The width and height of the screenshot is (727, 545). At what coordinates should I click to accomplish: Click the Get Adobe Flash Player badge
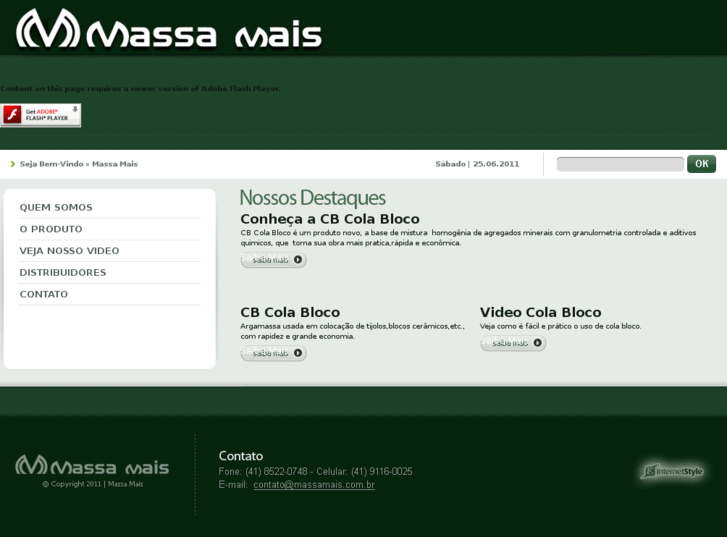40,115
